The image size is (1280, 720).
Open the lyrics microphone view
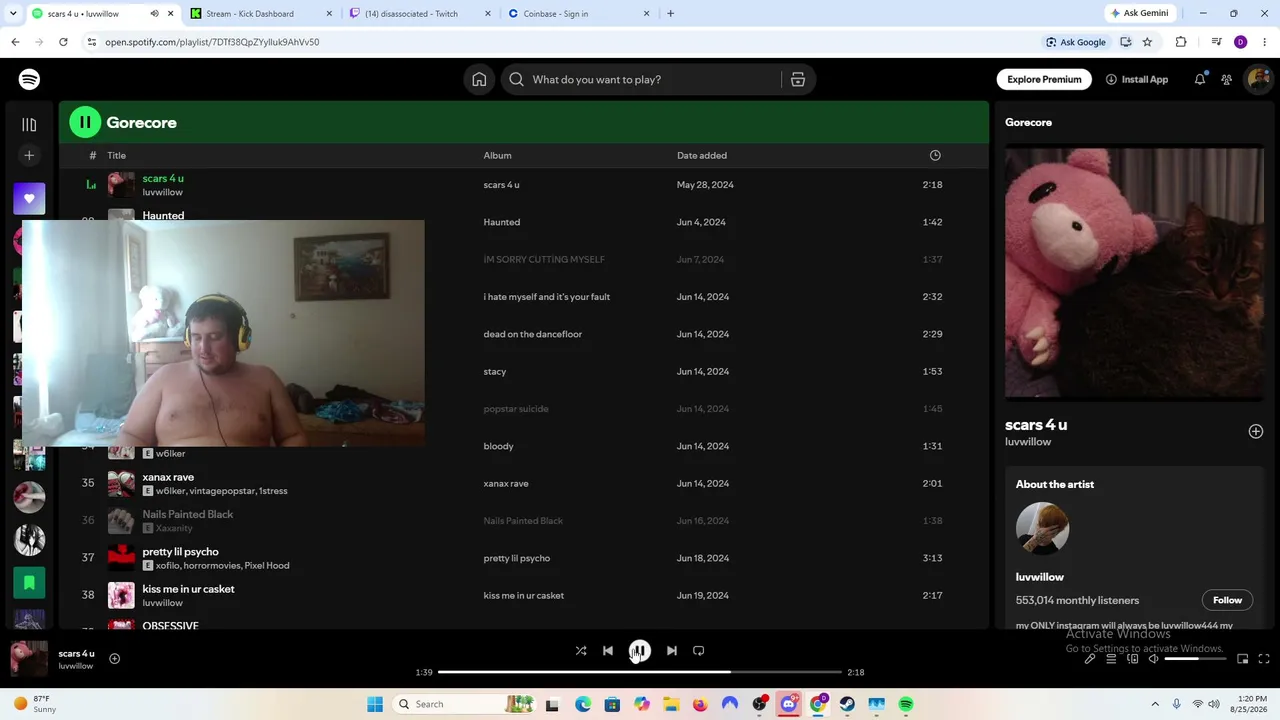1090,659
